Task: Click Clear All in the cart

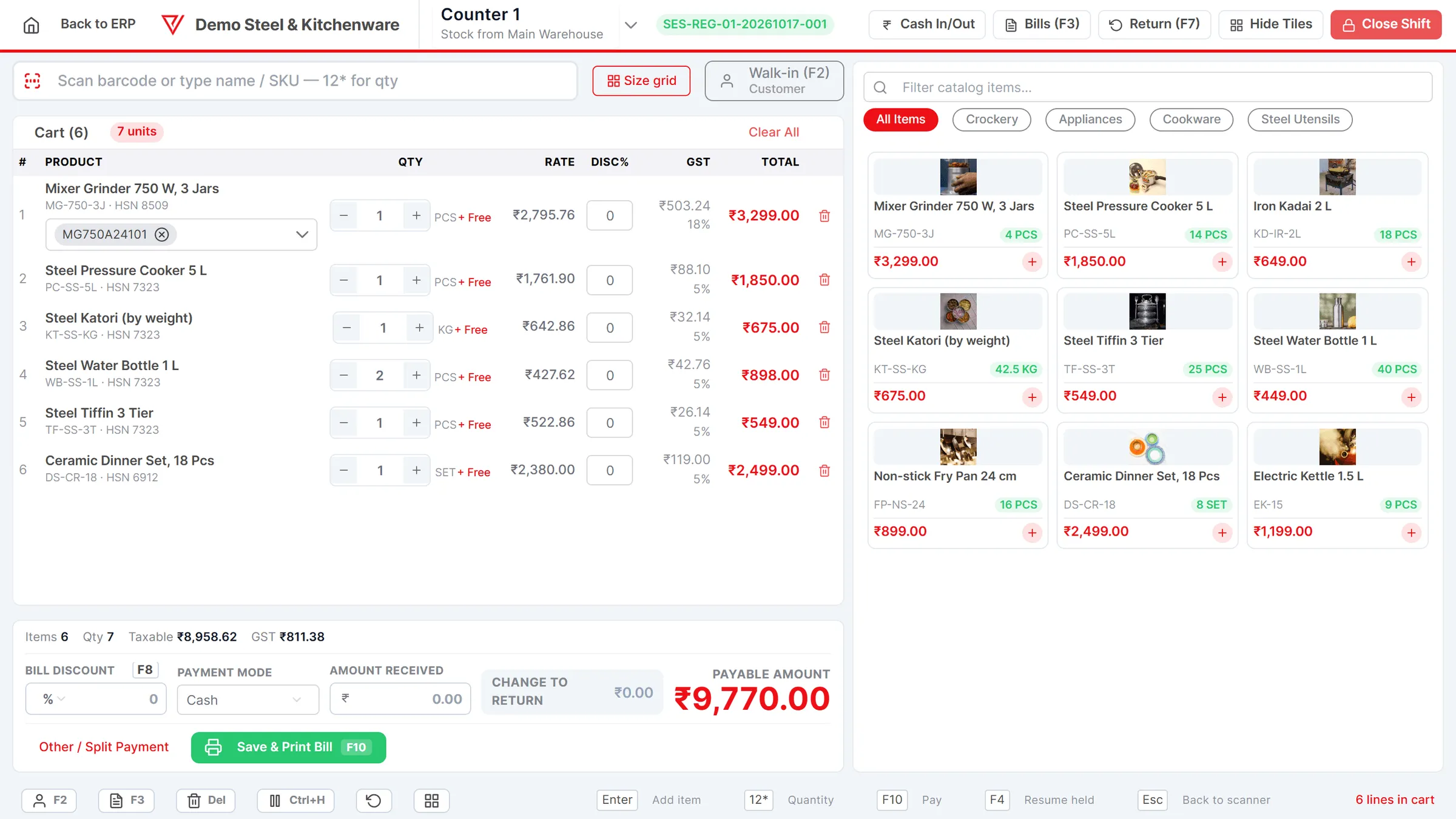Action: 773,132
